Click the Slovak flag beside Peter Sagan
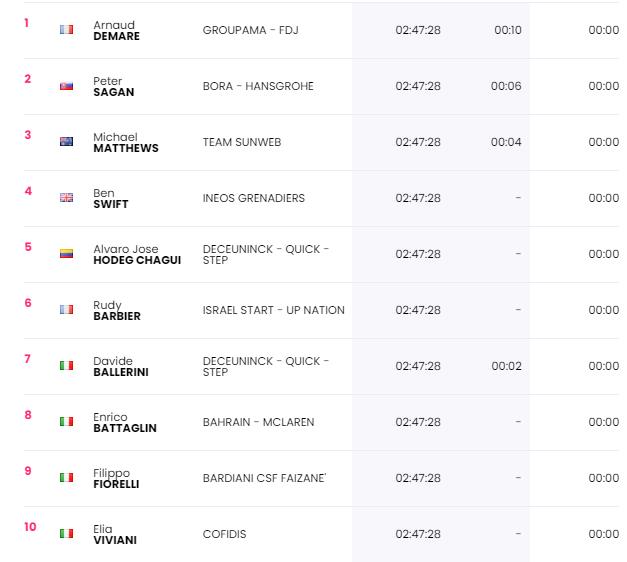This screenshot has width=627, height=562. click(x=66, y=86)
